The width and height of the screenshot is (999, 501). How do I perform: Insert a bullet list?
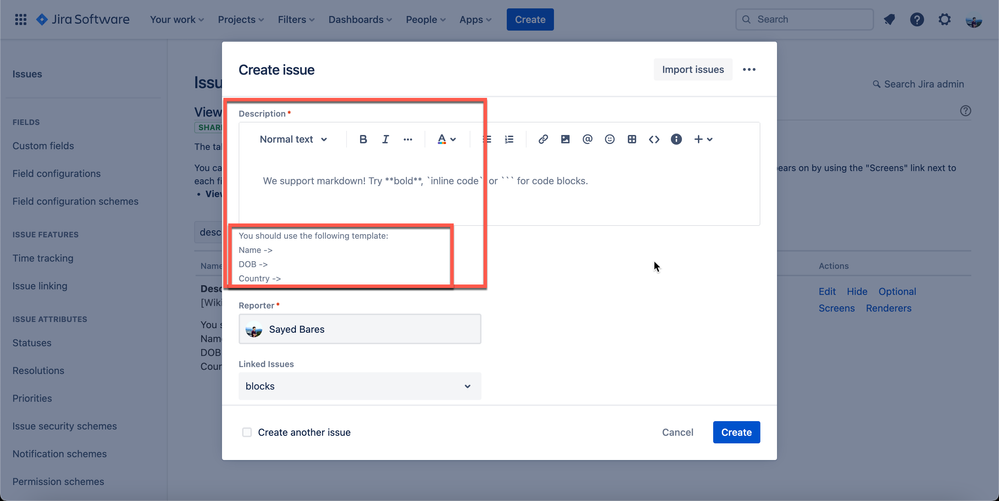coord(487,139)
